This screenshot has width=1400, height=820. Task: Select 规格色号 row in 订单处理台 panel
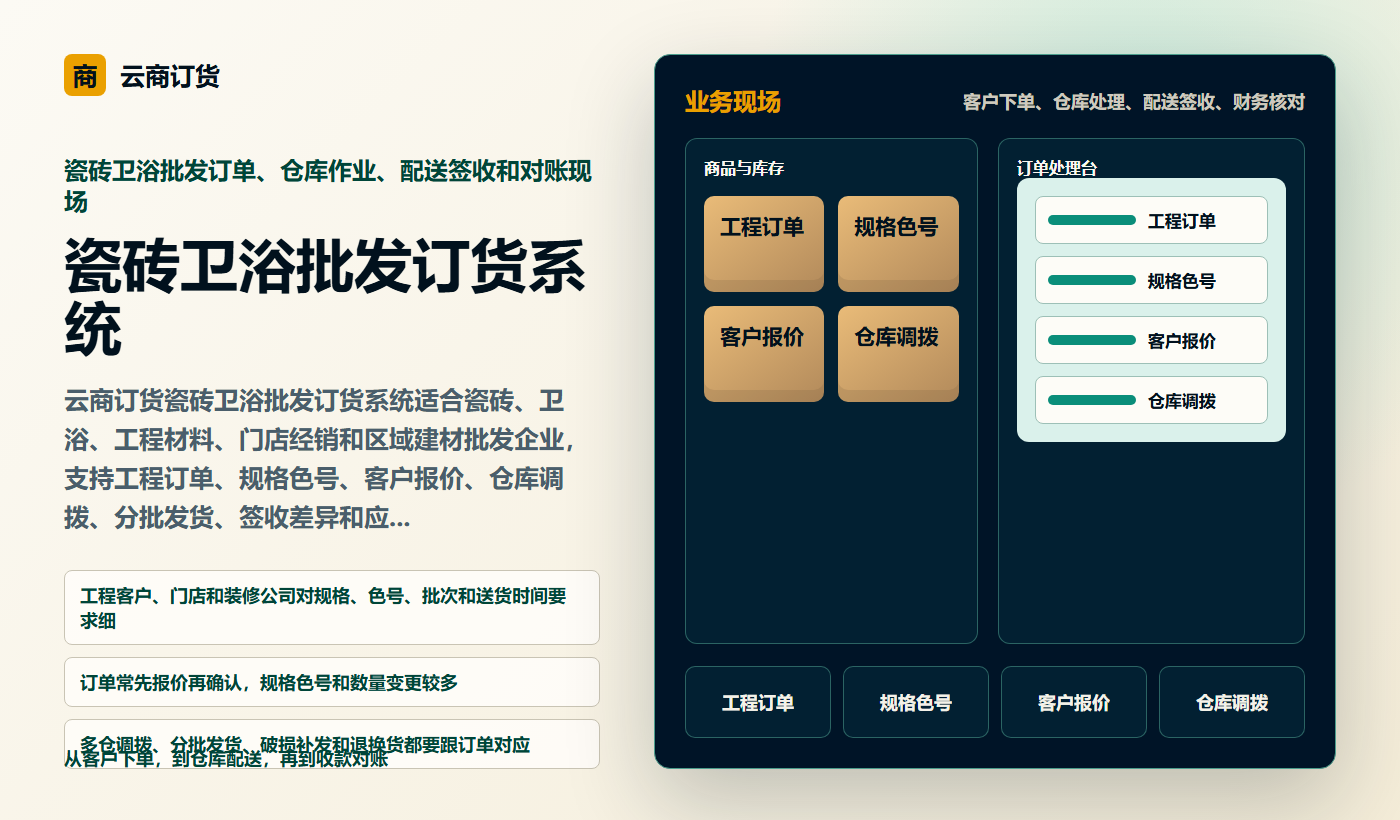[x=1151, y=280]
